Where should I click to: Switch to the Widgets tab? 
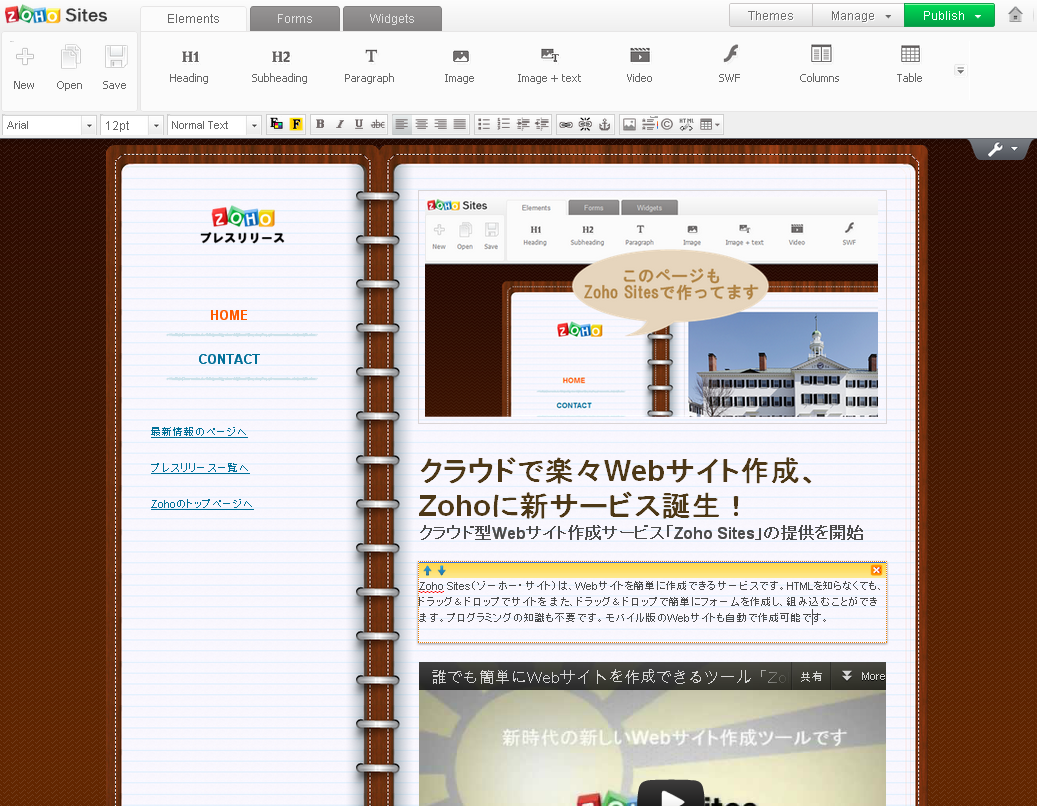point(392,19)
